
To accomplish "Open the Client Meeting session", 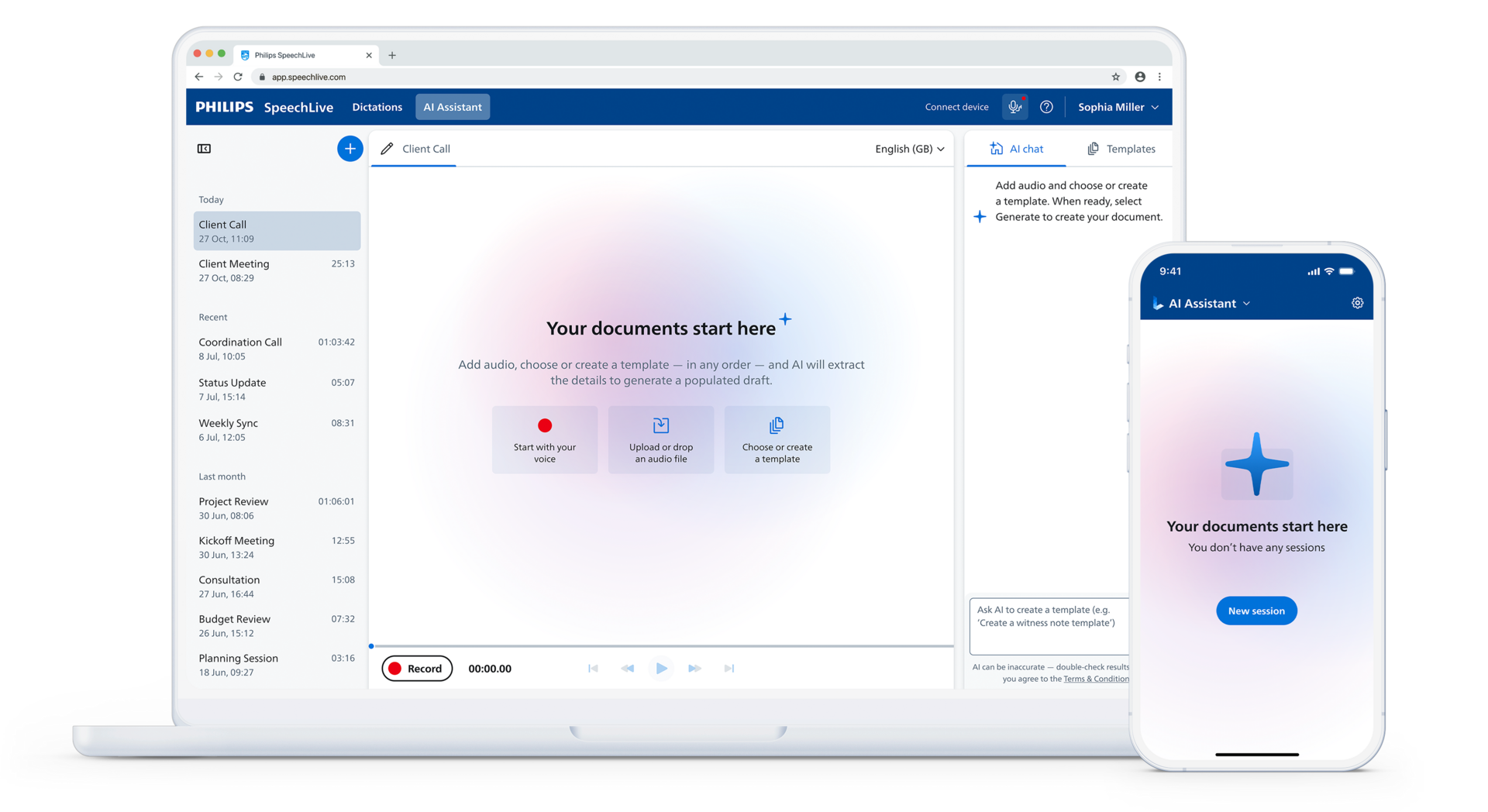I will click(x=277, y=270).
